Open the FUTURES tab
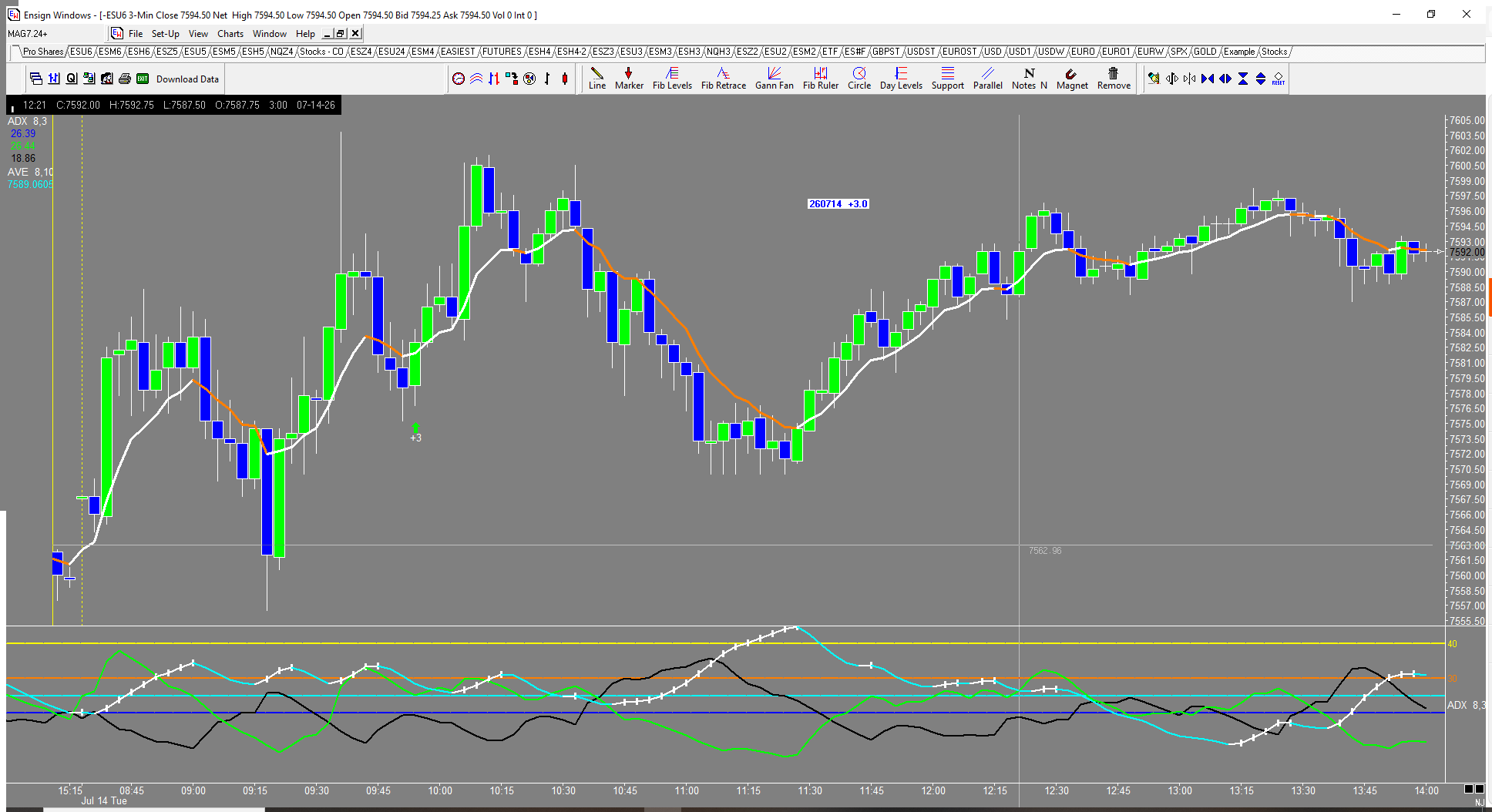The height and width of the screenshot is (812, 1492). point(502,52)
